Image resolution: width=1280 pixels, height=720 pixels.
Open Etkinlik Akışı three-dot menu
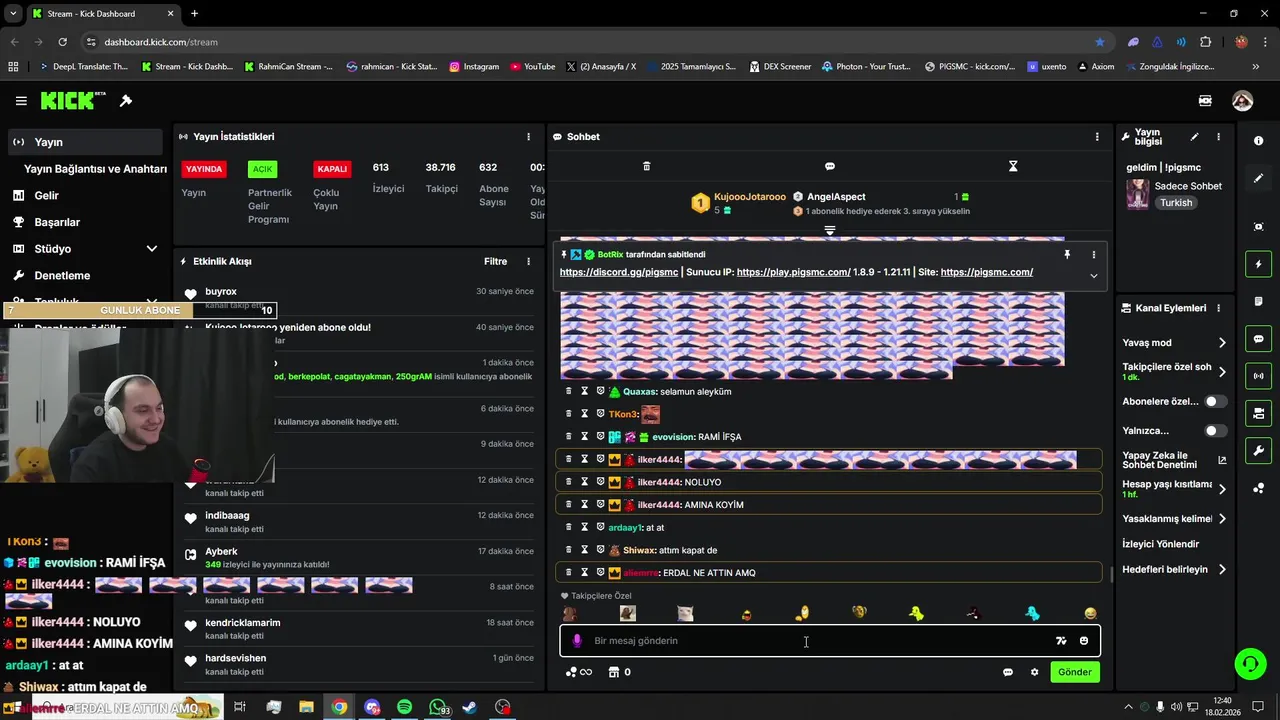pyautogui.click(x=528, y=261)
